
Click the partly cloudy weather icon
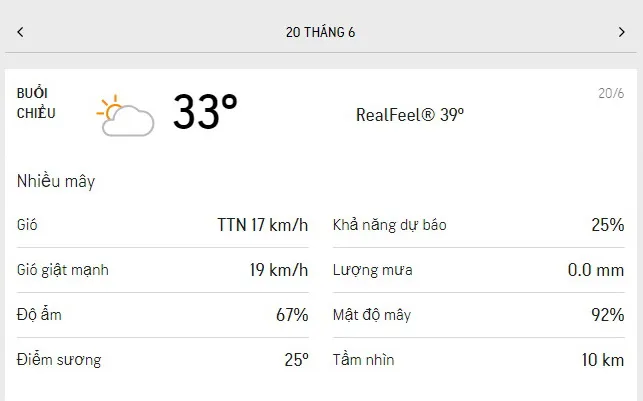click(x=125, y=115)
